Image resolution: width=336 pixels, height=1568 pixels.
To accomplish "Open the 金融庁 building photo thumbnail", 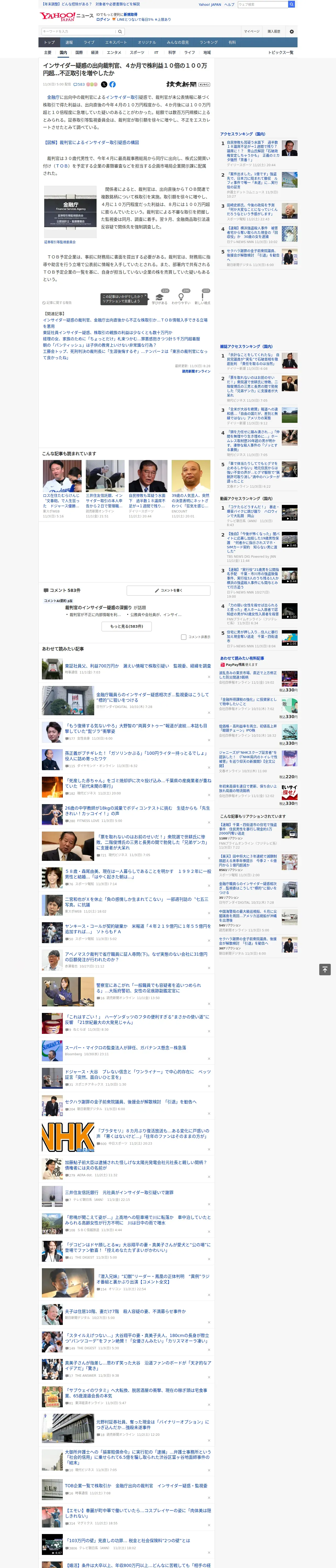I will [x=70, y=212].
